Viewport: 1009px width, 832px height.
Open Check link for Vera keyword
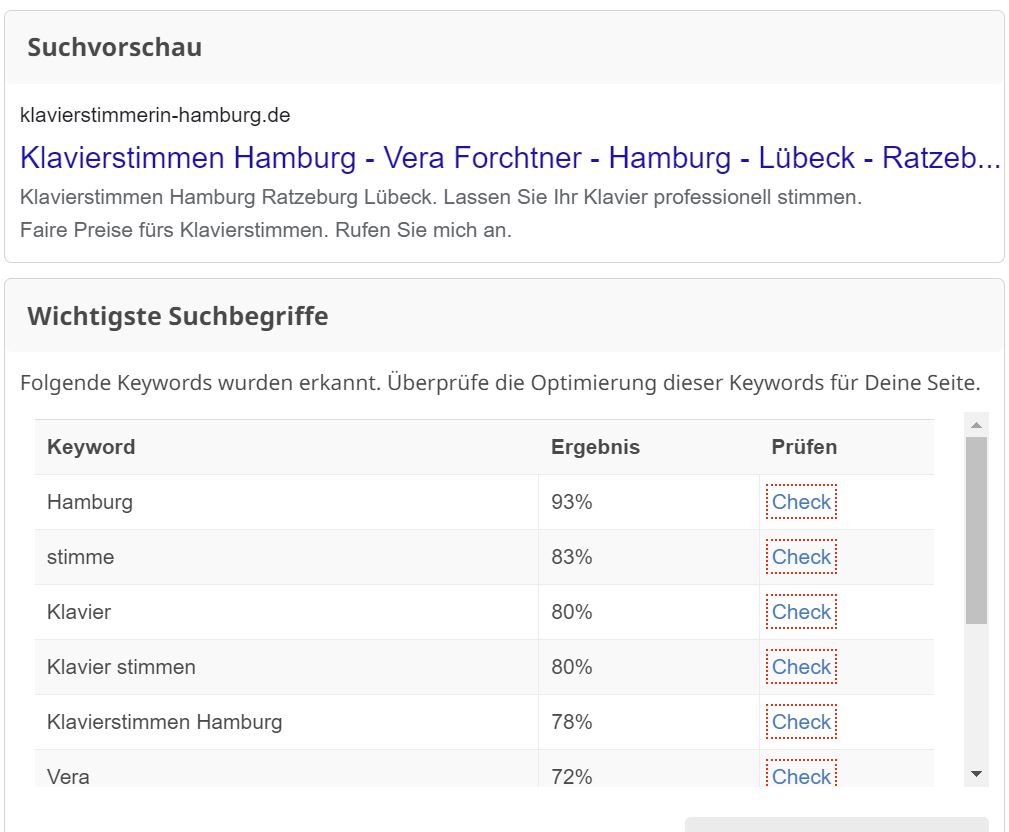coord(801,775)
